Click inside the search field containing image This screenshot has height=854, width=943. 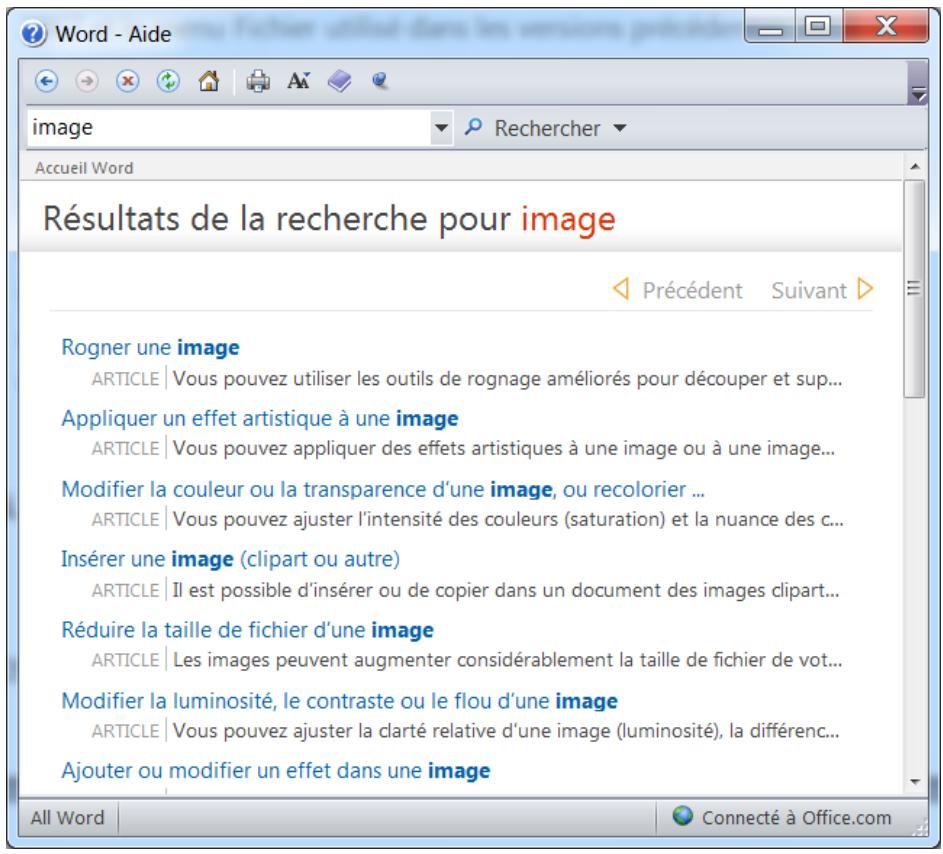click(x=229, y=127)
